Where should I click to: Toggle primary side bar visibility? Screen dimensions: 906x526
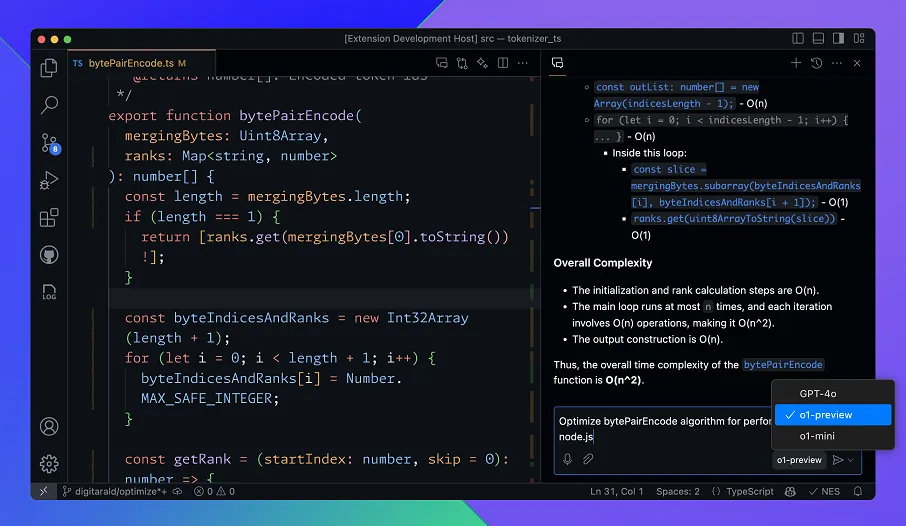798,39
